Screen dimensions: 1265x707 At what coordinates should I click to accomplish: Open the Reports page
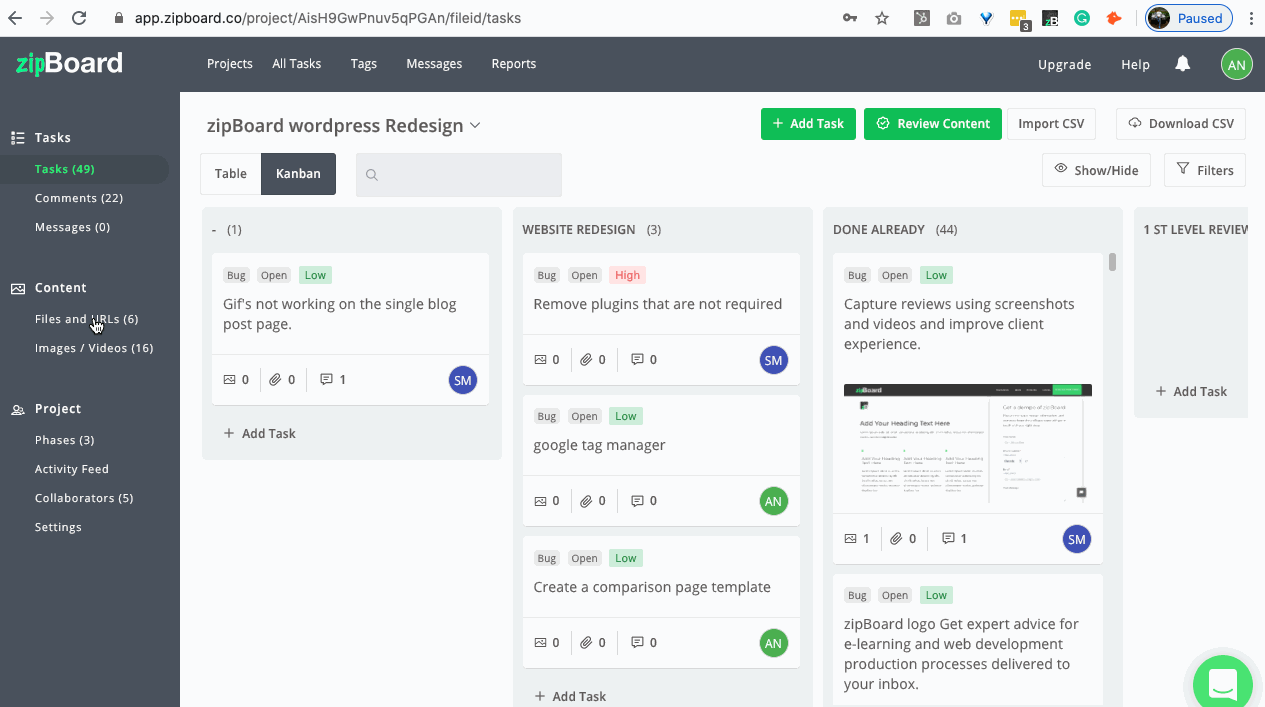click(514, 64)
